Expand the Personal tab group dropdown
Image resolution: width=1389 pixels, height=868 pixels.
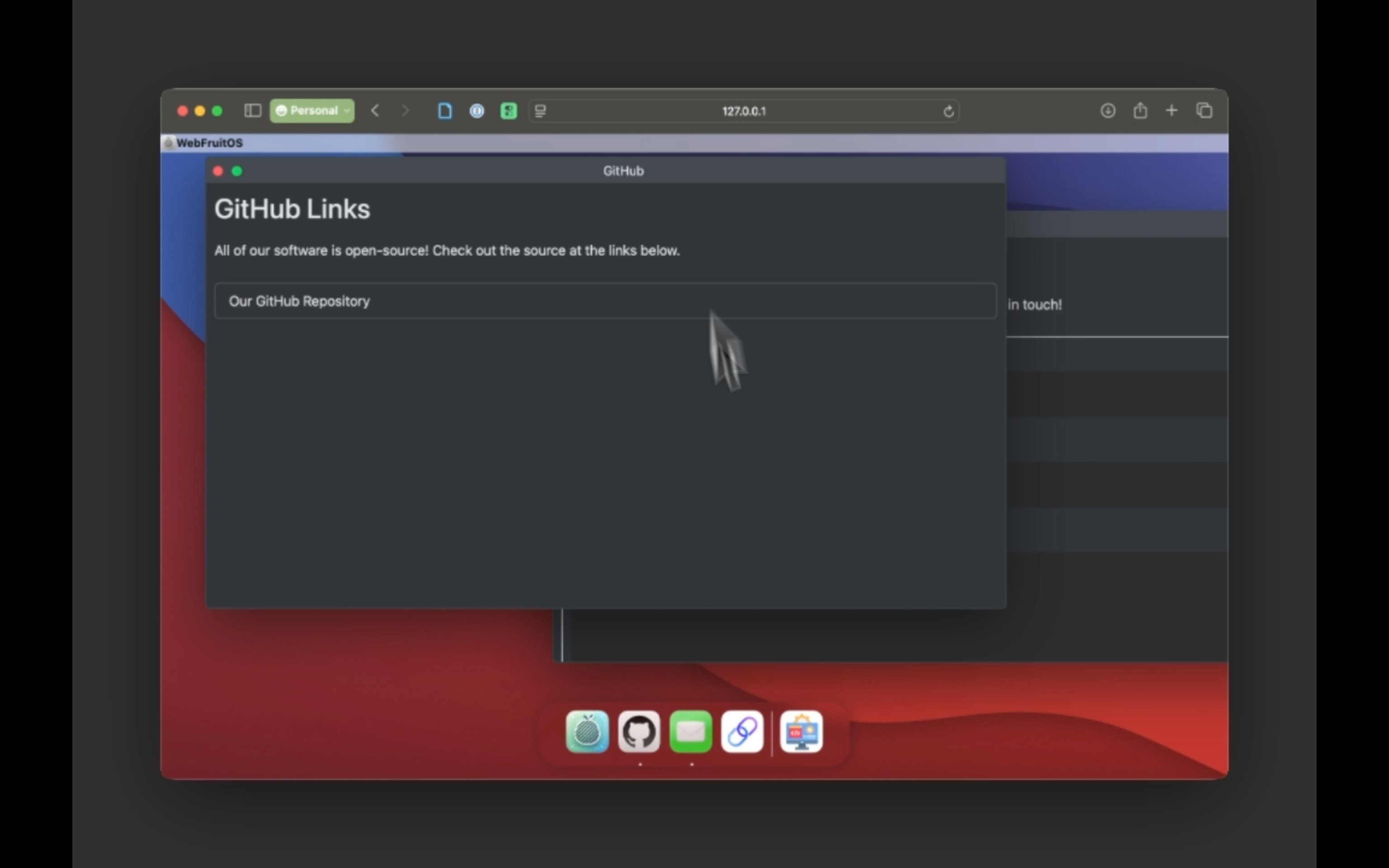347,110
